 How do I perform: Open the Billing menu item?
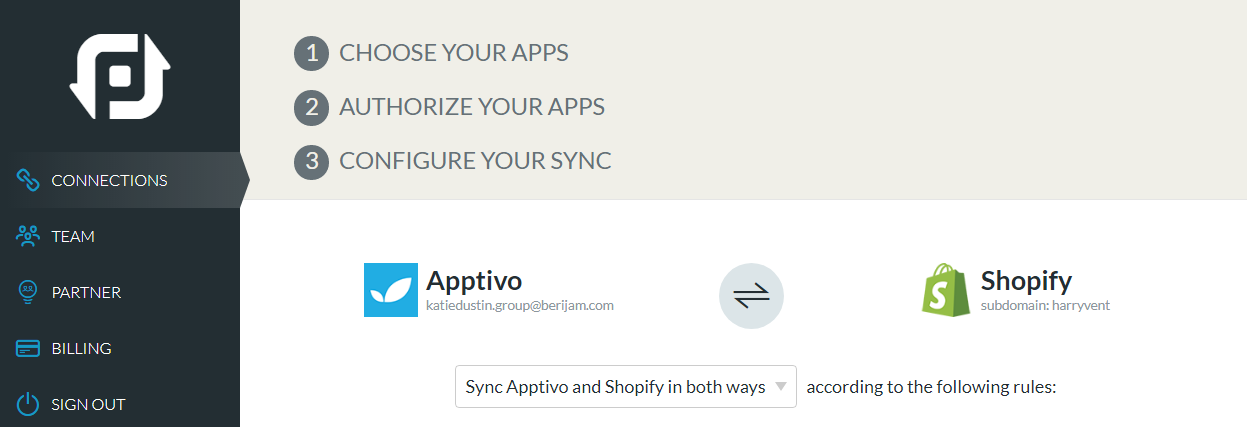pyautogui.click(x=120, y=348)
